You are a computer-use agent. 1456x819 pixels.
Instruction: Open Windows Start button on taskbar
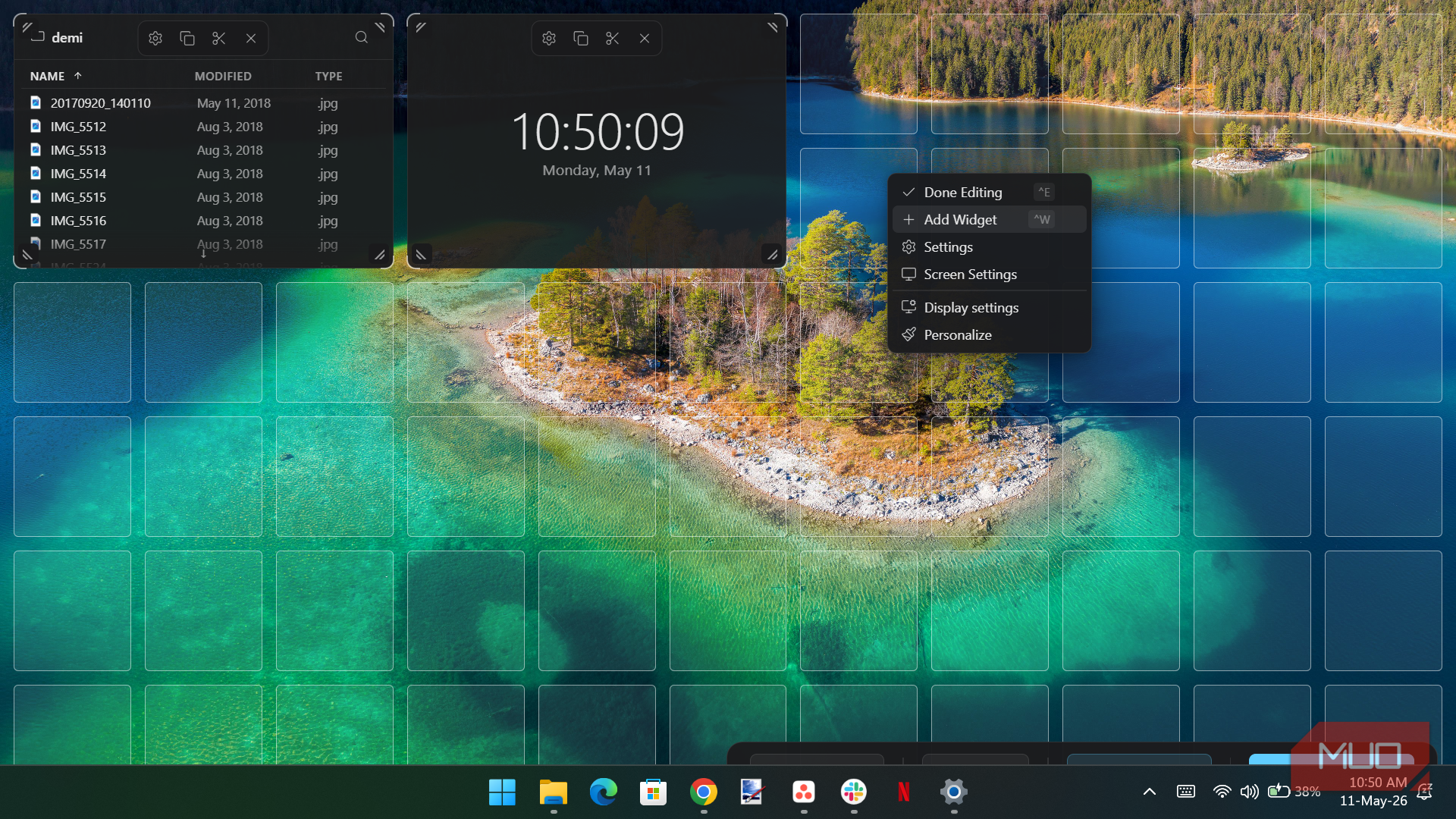coord(502,792)
